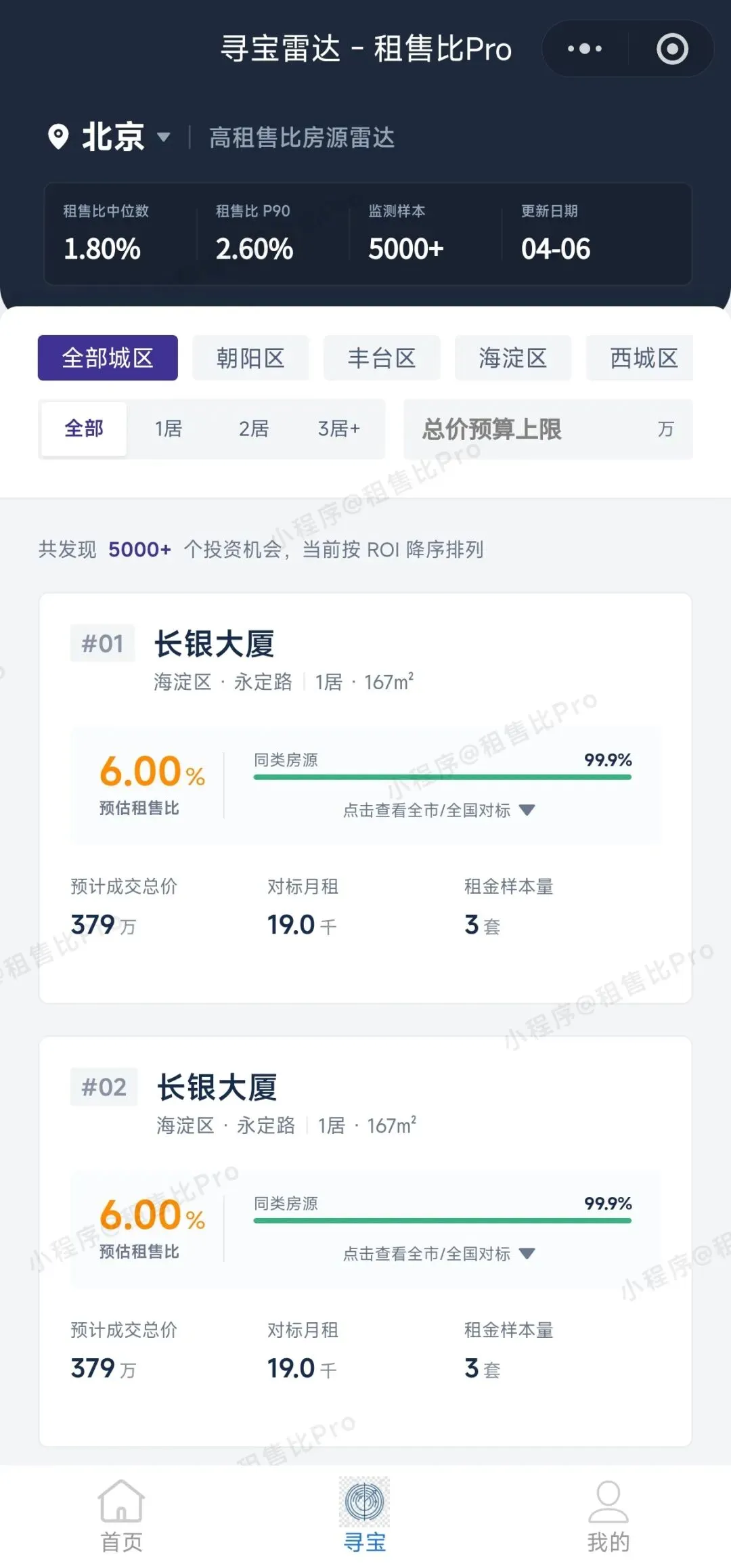Expand 点击查看全市/全国对标 in listing #01
The image size is (731, 1568).
point(439,810)
